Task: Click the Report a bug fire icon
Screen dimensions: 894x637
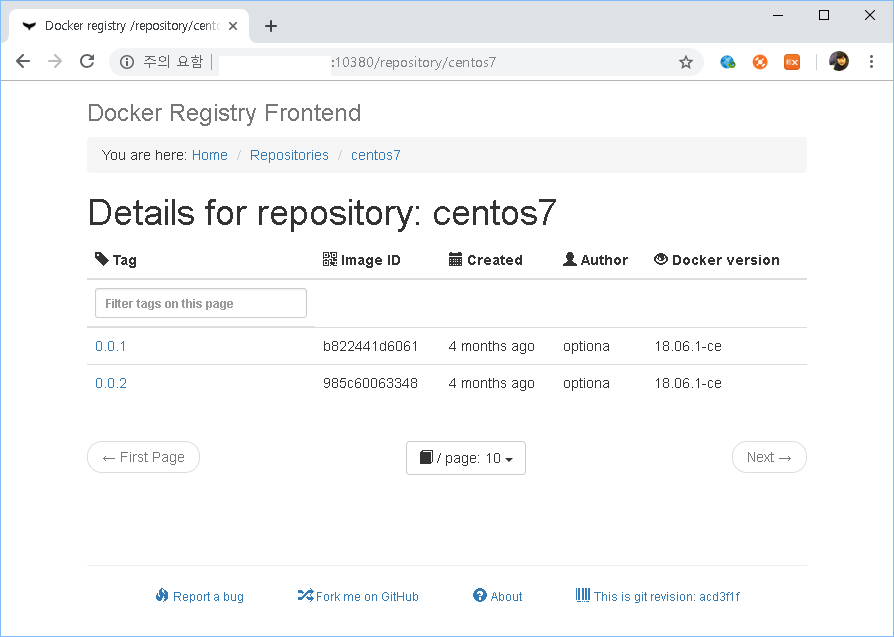Action: [162, 595]
